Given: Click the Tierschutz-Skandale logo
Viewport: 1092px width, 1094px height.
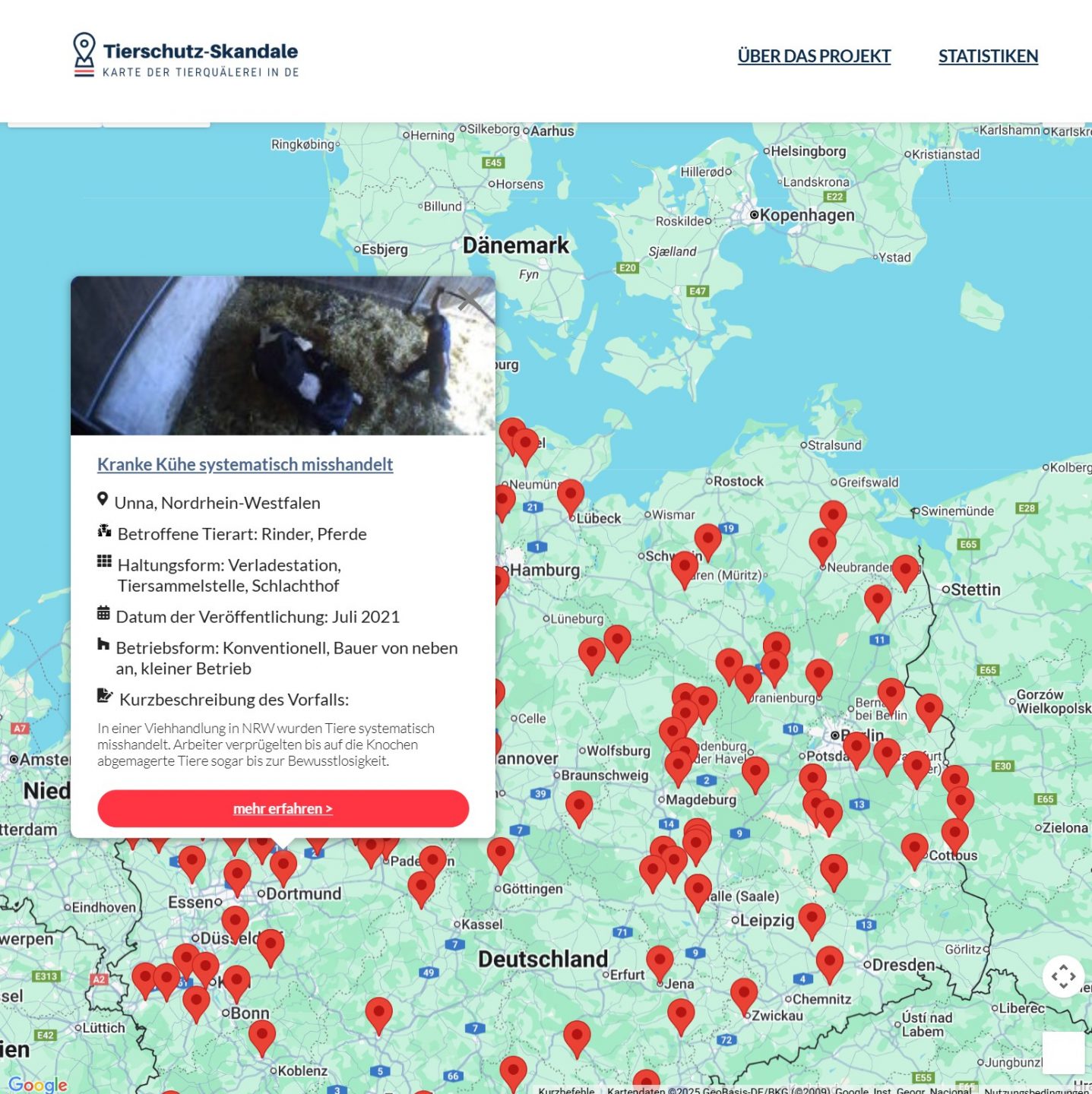Looking at the screenshot, I should 186,56.
